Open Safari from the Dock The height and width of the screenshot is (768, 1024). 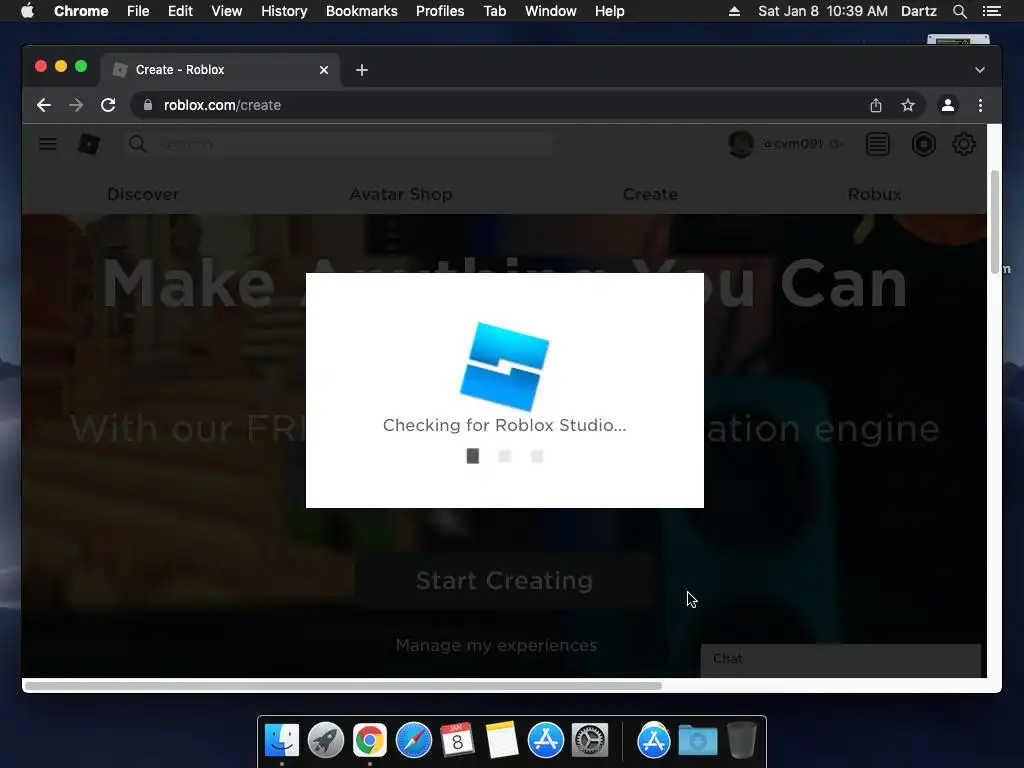413,741
